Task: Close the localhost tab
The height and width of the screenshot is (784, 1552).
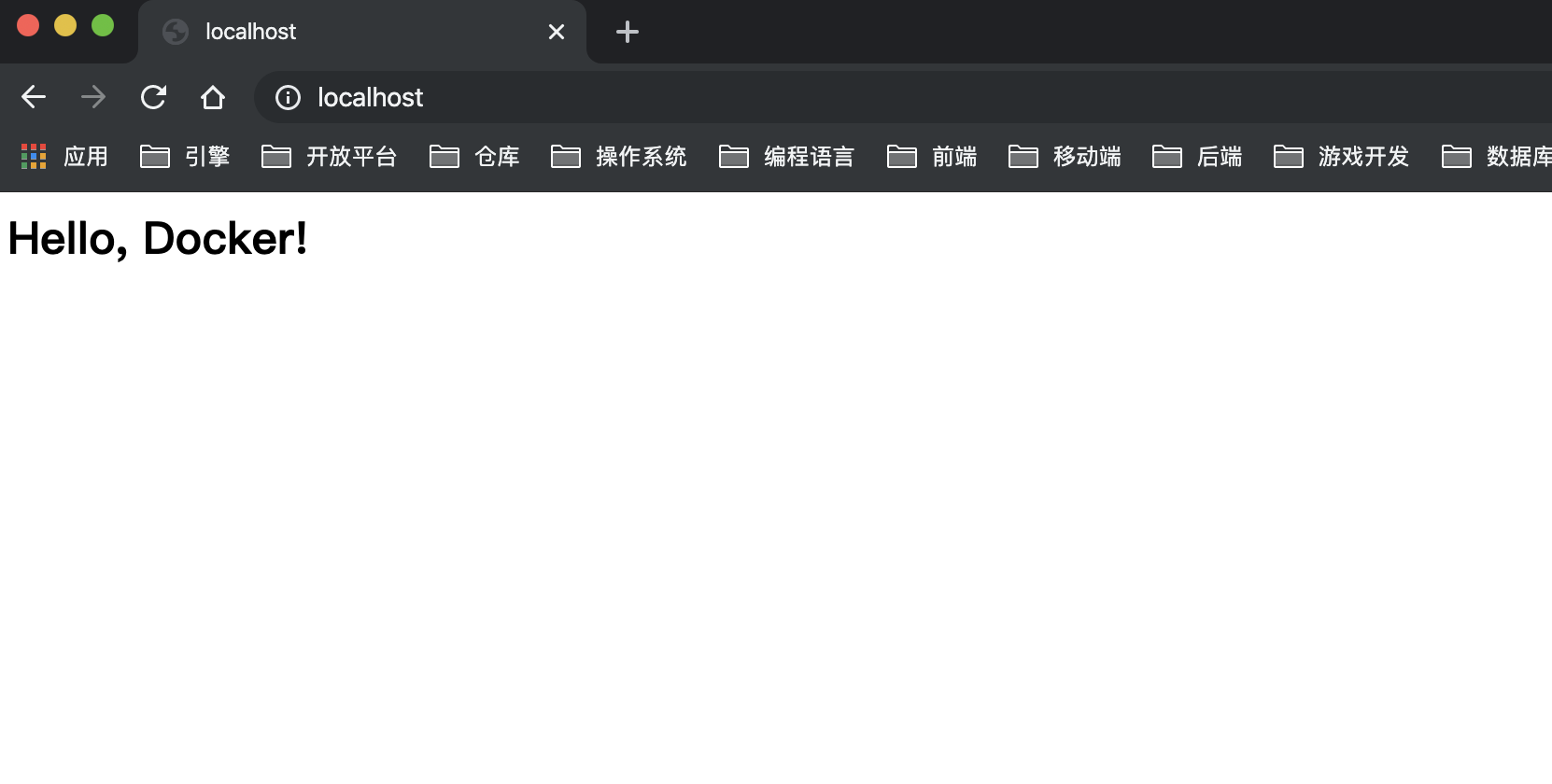Action: 557,32
